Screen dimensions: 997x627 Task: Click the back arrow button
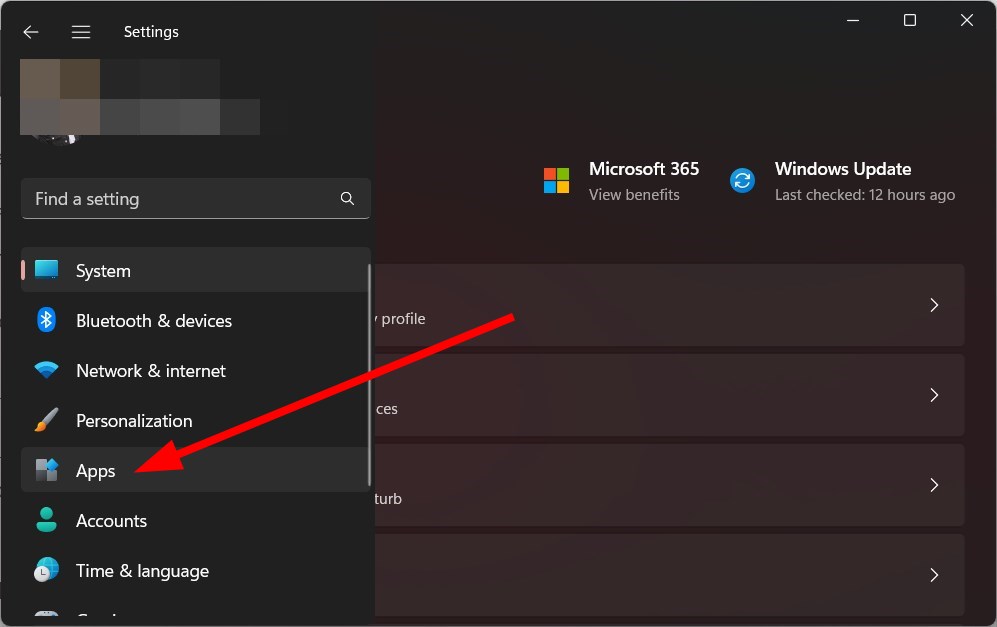(x=31, y=31)
